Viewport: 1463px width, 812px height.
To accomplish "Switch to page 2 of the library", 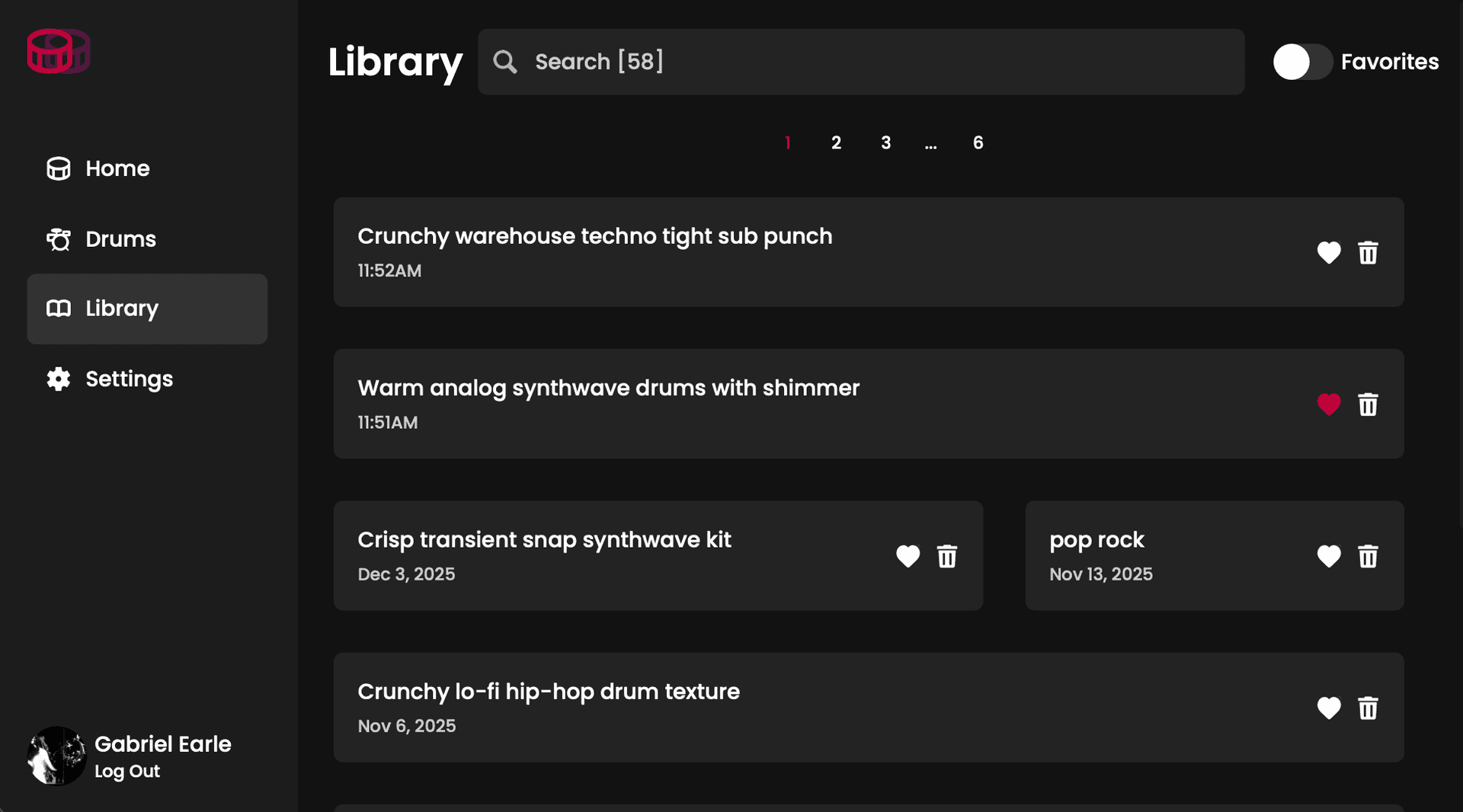I will 836,142.
